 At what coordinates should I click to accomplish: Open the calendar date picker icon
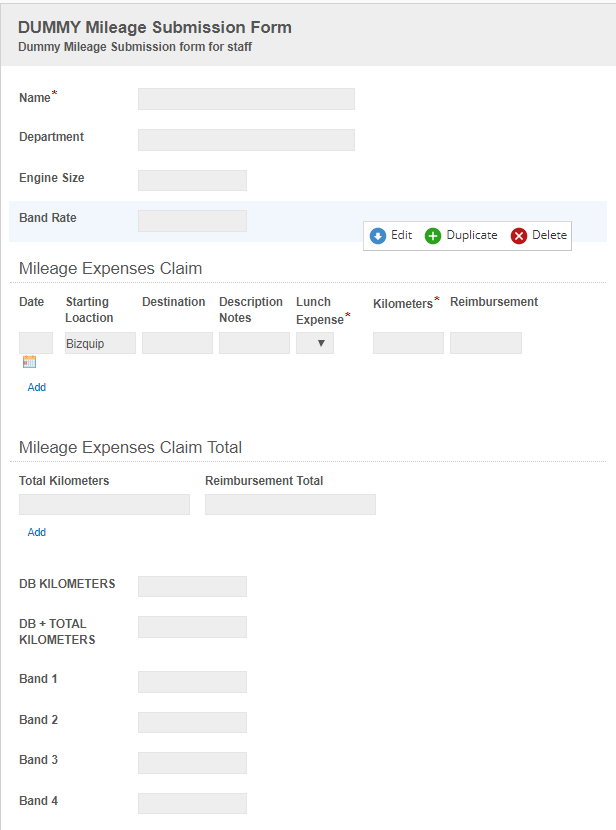(x=30, y=362)
